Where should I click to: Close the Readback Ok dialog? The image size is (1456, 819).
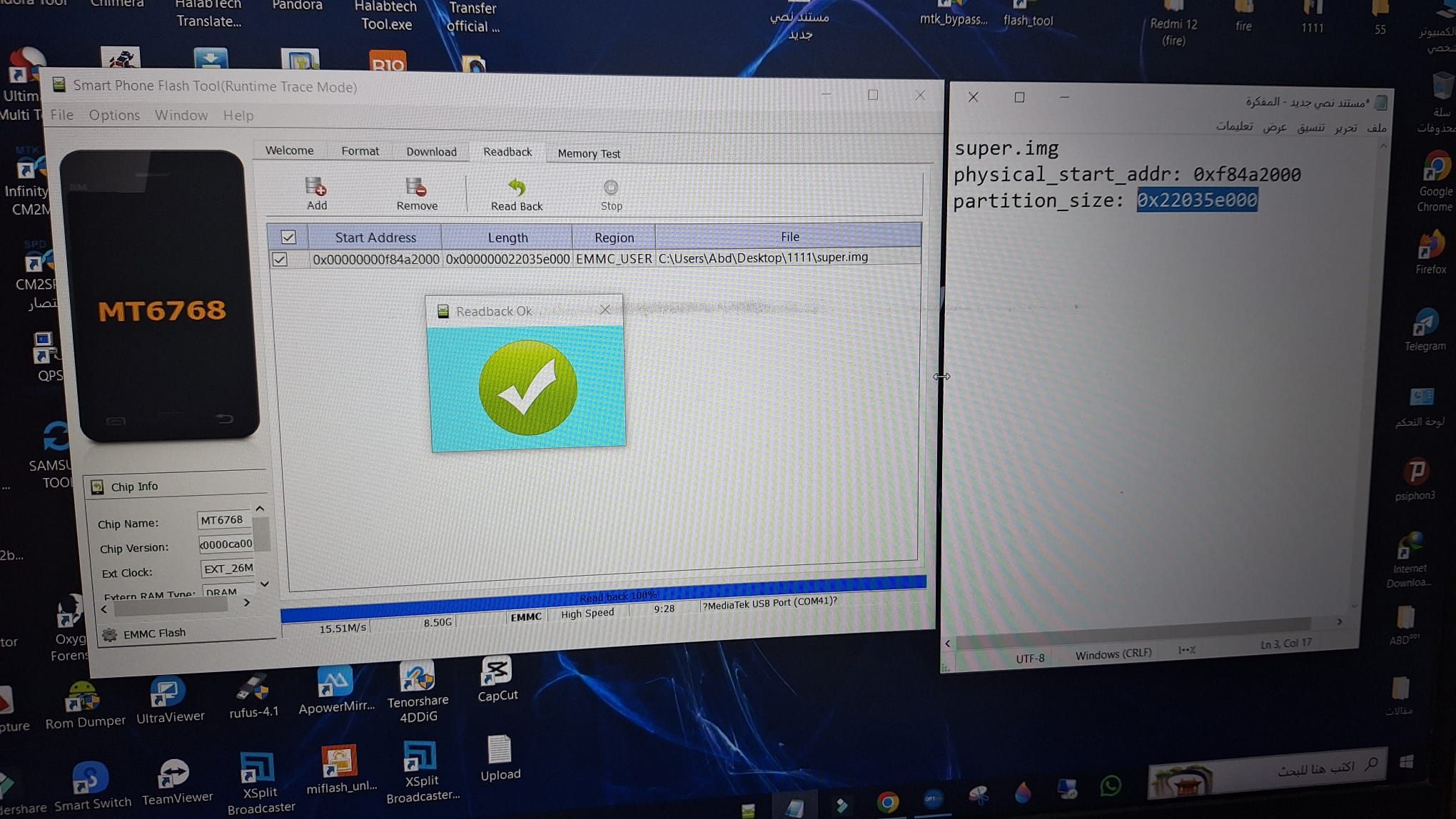[x=605, y=310]
